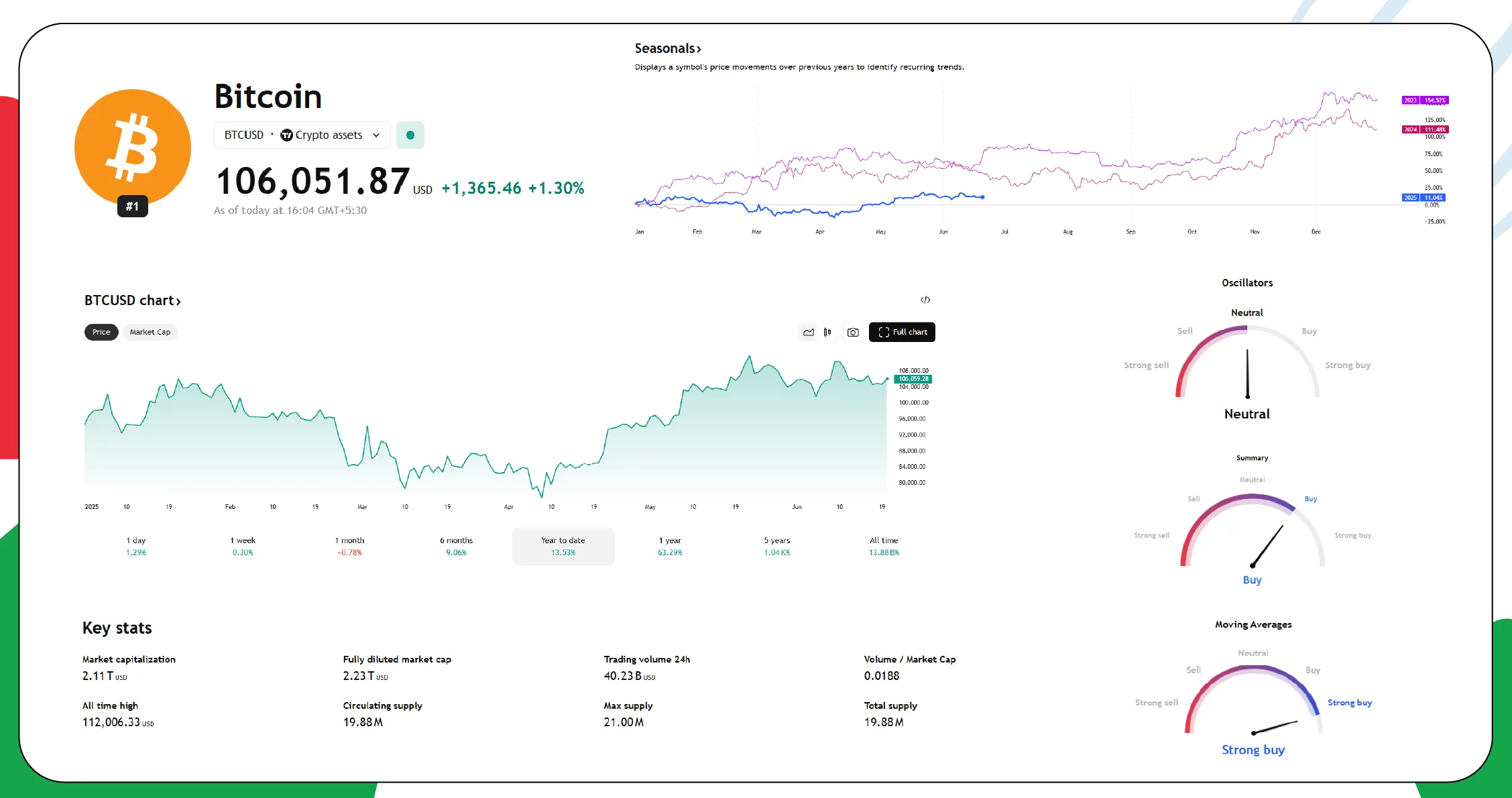This screenshot has height=798, width=1512.
Task: Click the 106,051.87 price value
Action: click(312, 181)
